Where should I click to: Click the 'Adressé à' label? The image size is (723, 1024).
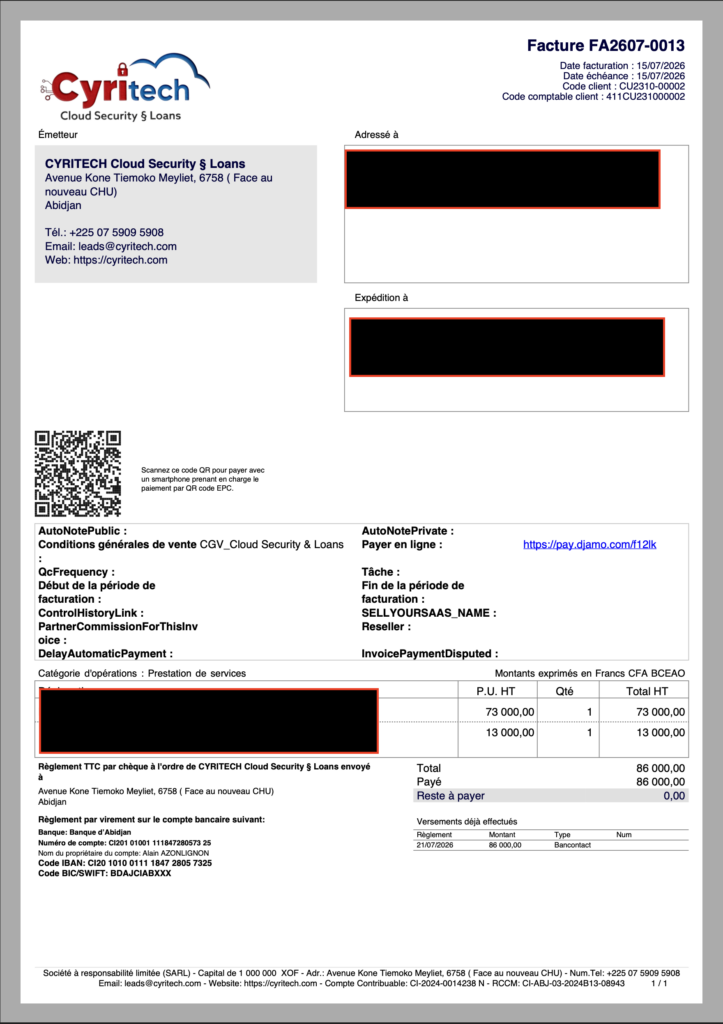point(376,135)
